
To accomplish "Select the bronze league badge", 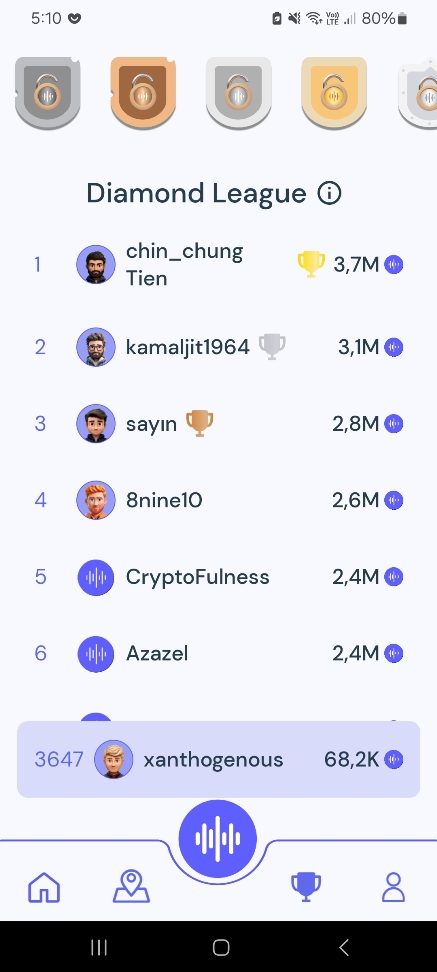I will 143,92.
